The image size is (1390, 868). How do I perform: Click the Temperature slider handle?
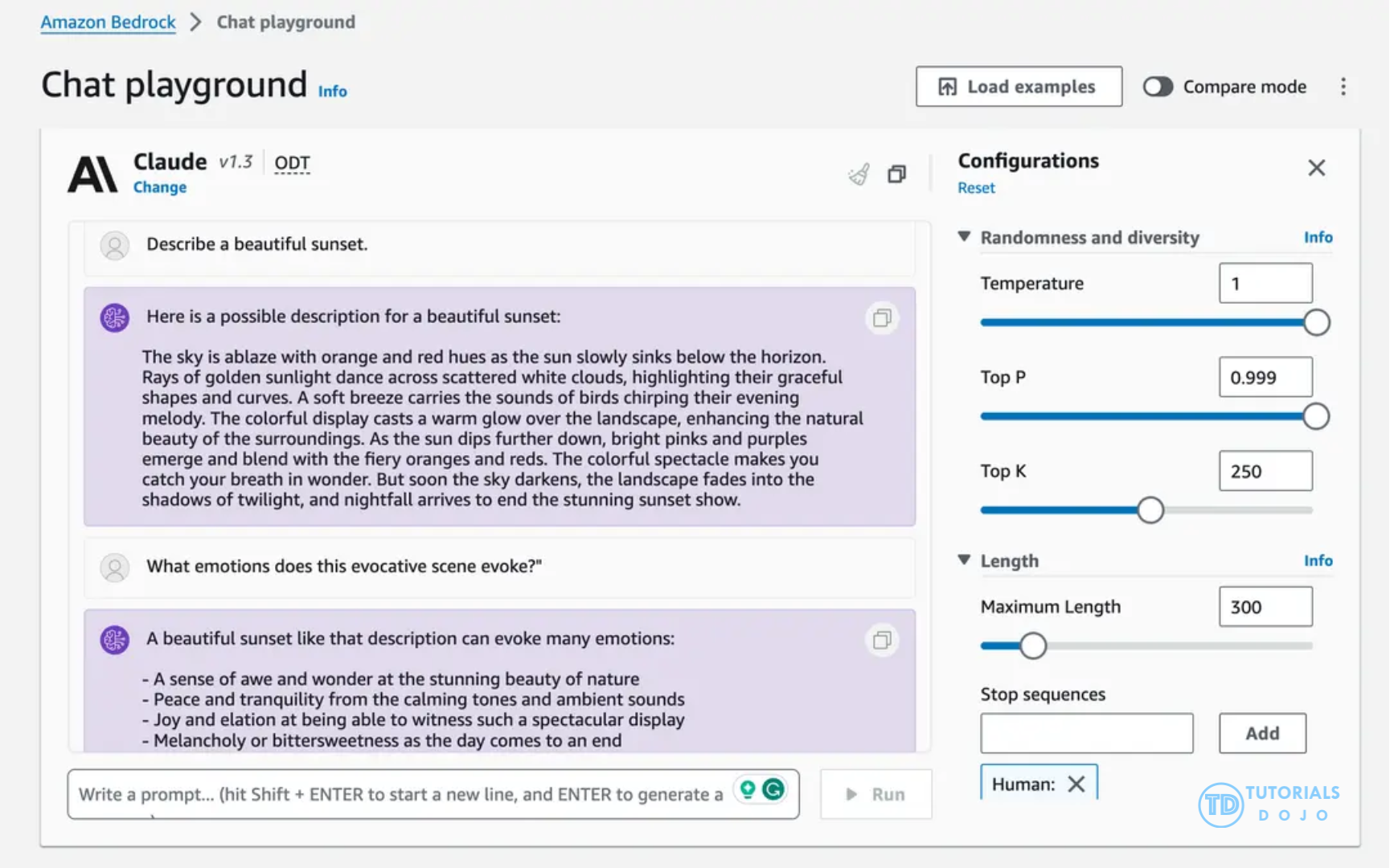[1316, 323]
